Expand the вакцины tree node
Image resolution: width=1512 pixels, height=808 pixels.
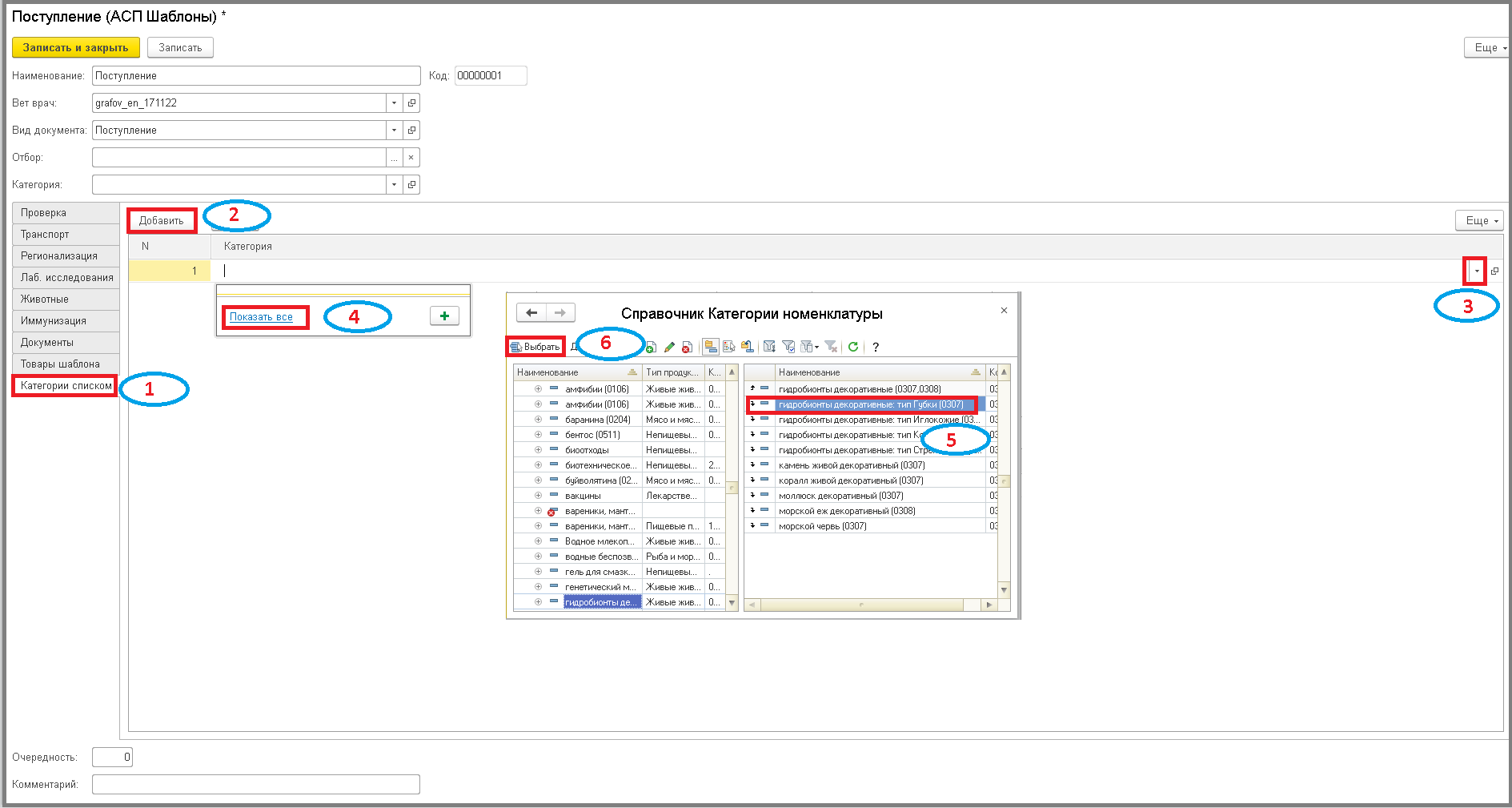pyautogui.click(x=538, y=496)
